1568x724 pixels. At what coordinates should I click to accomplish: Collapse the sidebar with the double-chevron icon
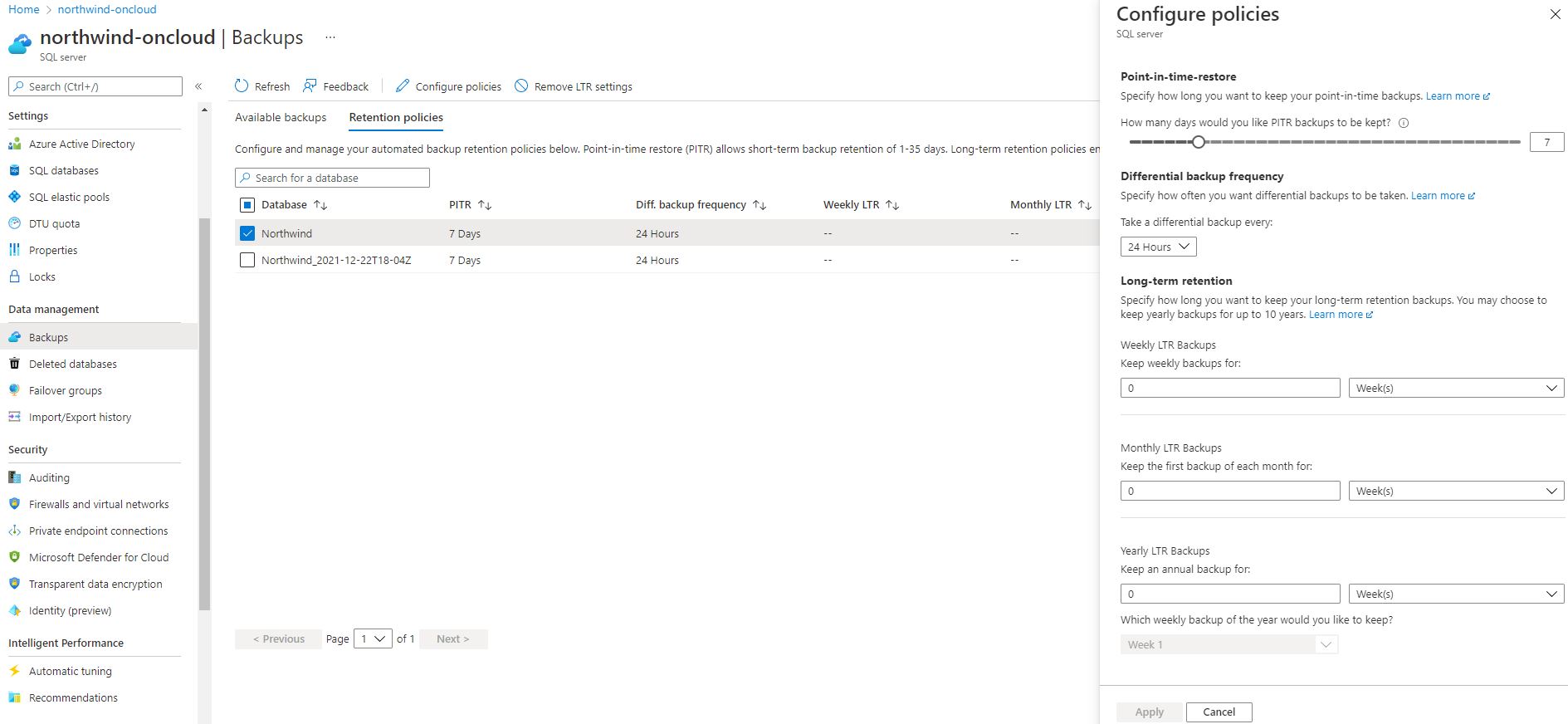[198, 86]
